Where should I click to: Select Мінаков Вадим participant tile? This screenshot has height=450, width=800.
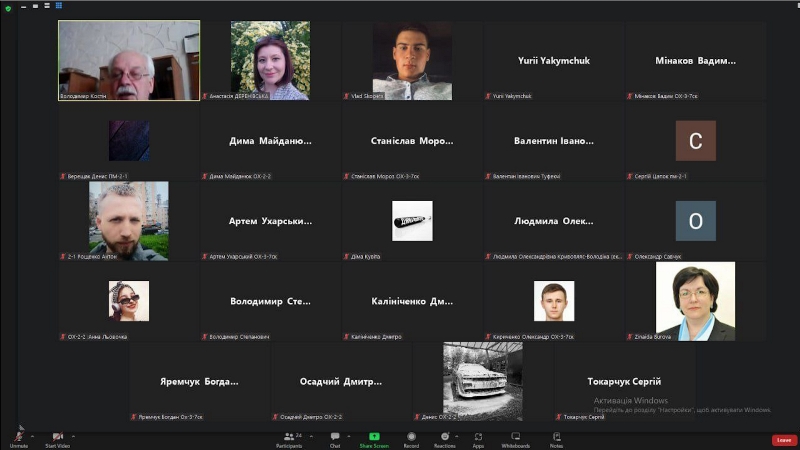[x=695, y=60]
